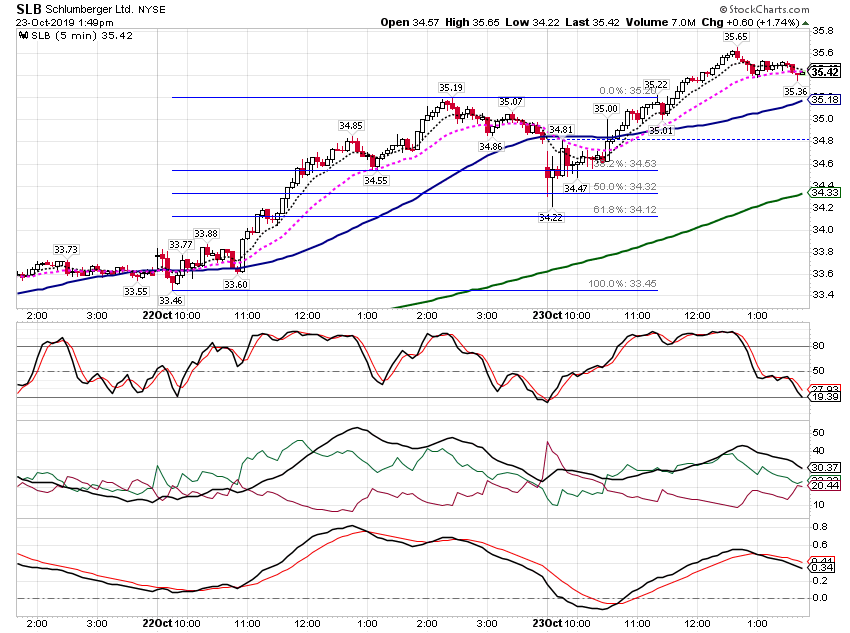Click the 35.19 swing high price label
This screenshot has width=850, height=633.
(x=451, y=88)
